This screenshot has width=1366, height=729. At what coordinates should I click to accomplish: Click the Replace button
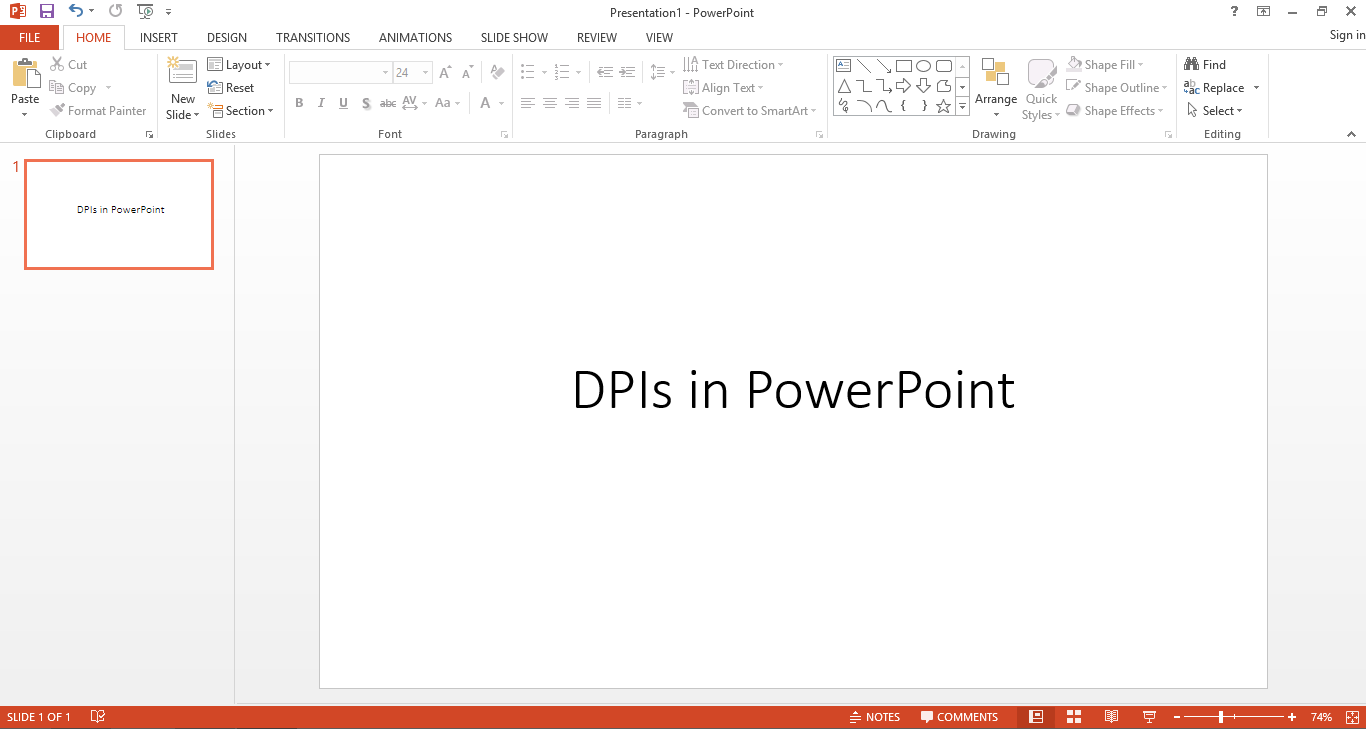(1213, 88)
